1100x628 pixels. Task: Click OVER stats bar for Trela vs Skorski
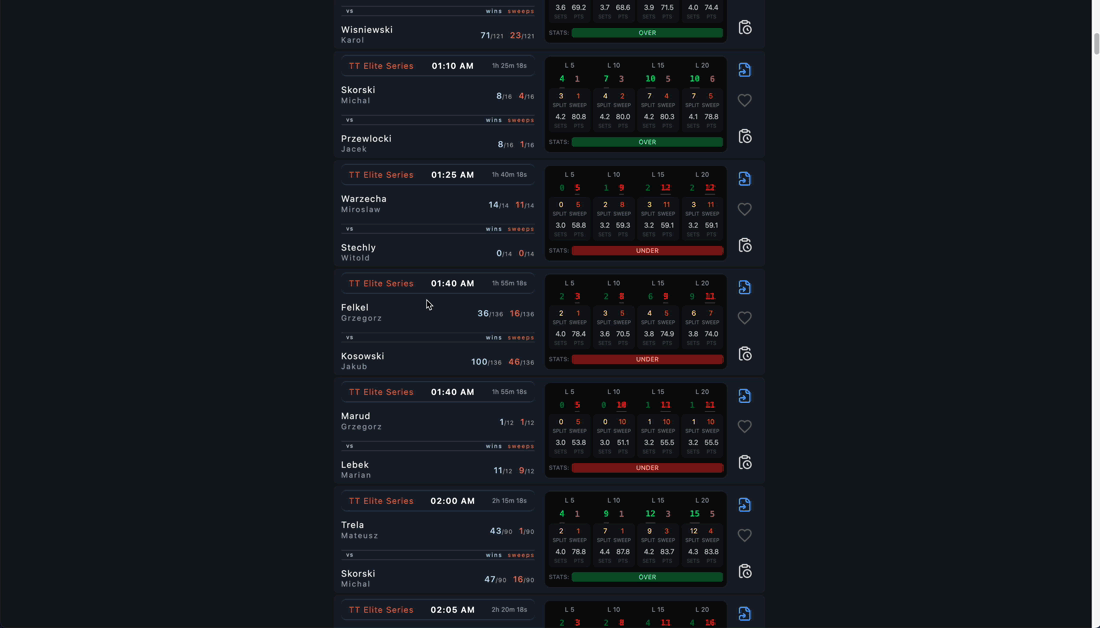click(647, 577)
